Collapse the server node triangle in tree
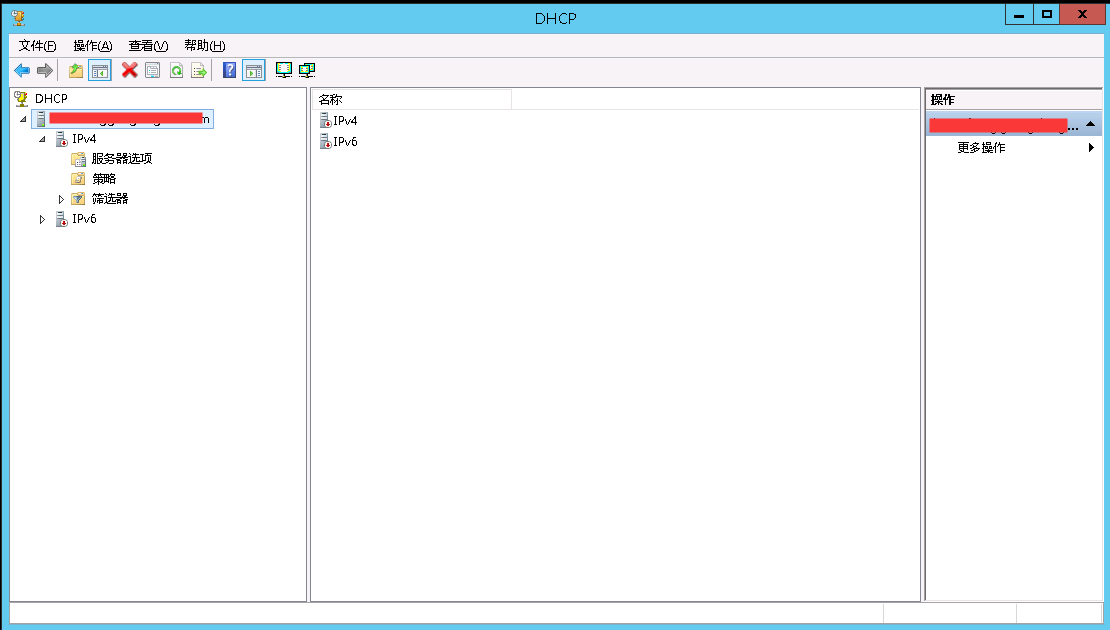This screenshot has width=1110, height=630. click(23, 119)
